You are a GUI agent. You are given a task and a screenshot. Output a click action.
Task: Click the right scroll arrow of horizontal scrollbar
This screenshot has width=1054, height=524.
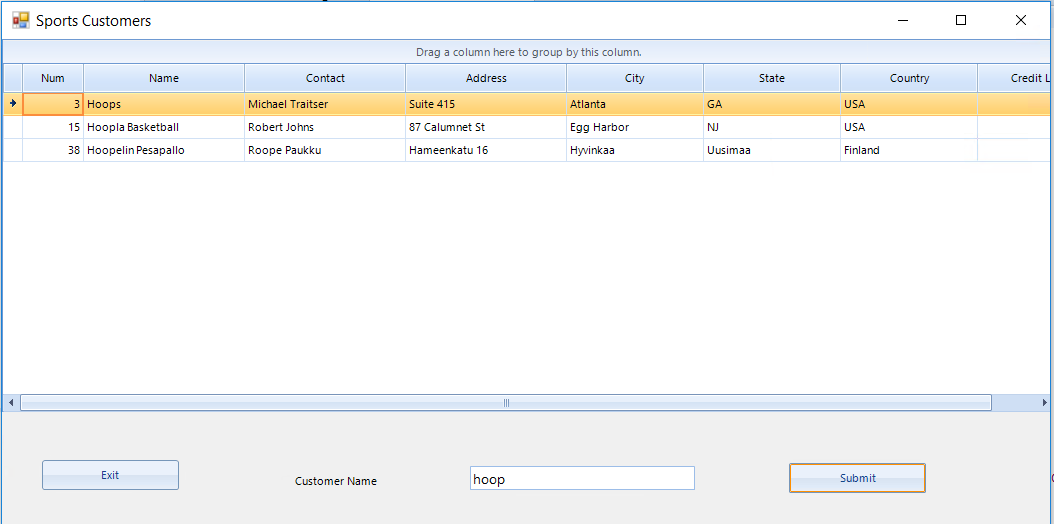[x=1046, y=403]
